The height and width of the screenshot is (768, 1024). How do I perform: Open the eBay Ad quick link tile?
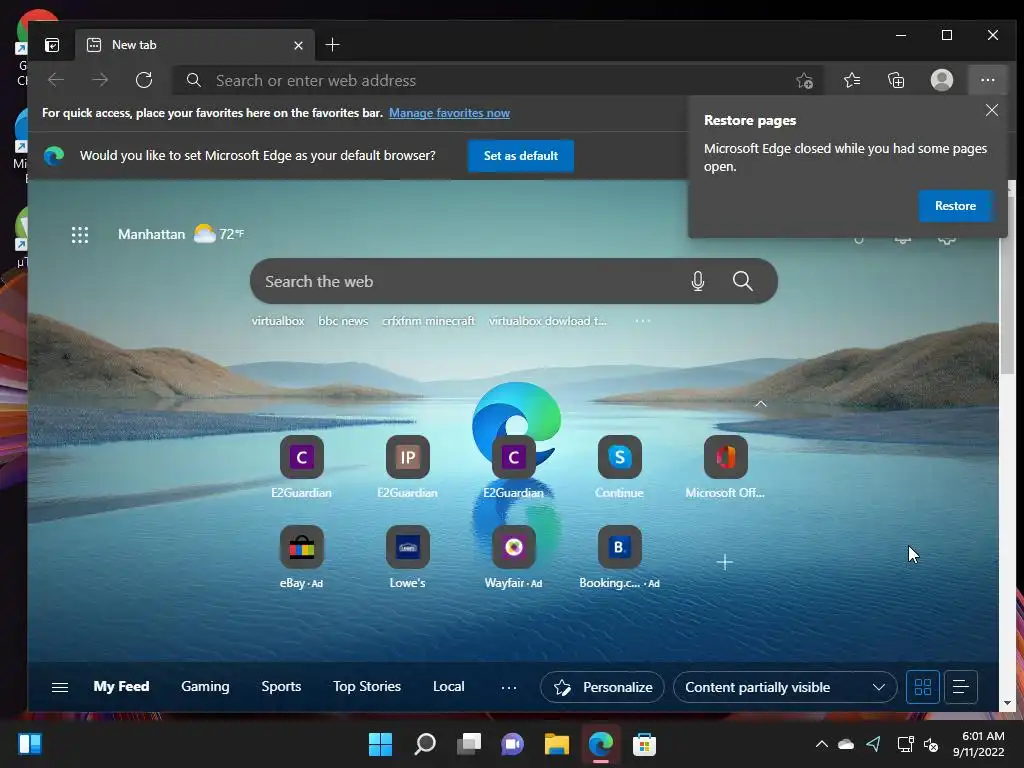pyautogui.click(x=302, y=557)
